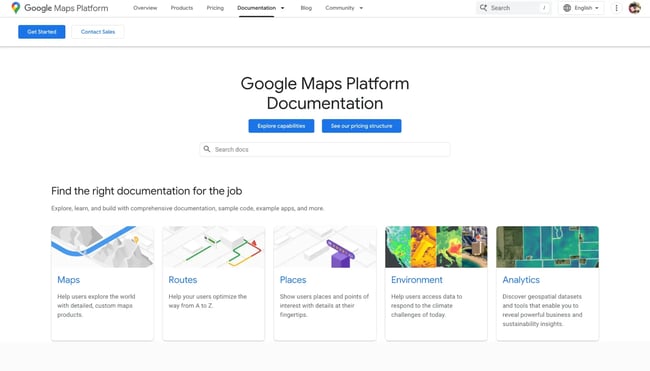Screen dimensions: 650x371
Task: Open the Community menu item
Action: tap(340, 8)
